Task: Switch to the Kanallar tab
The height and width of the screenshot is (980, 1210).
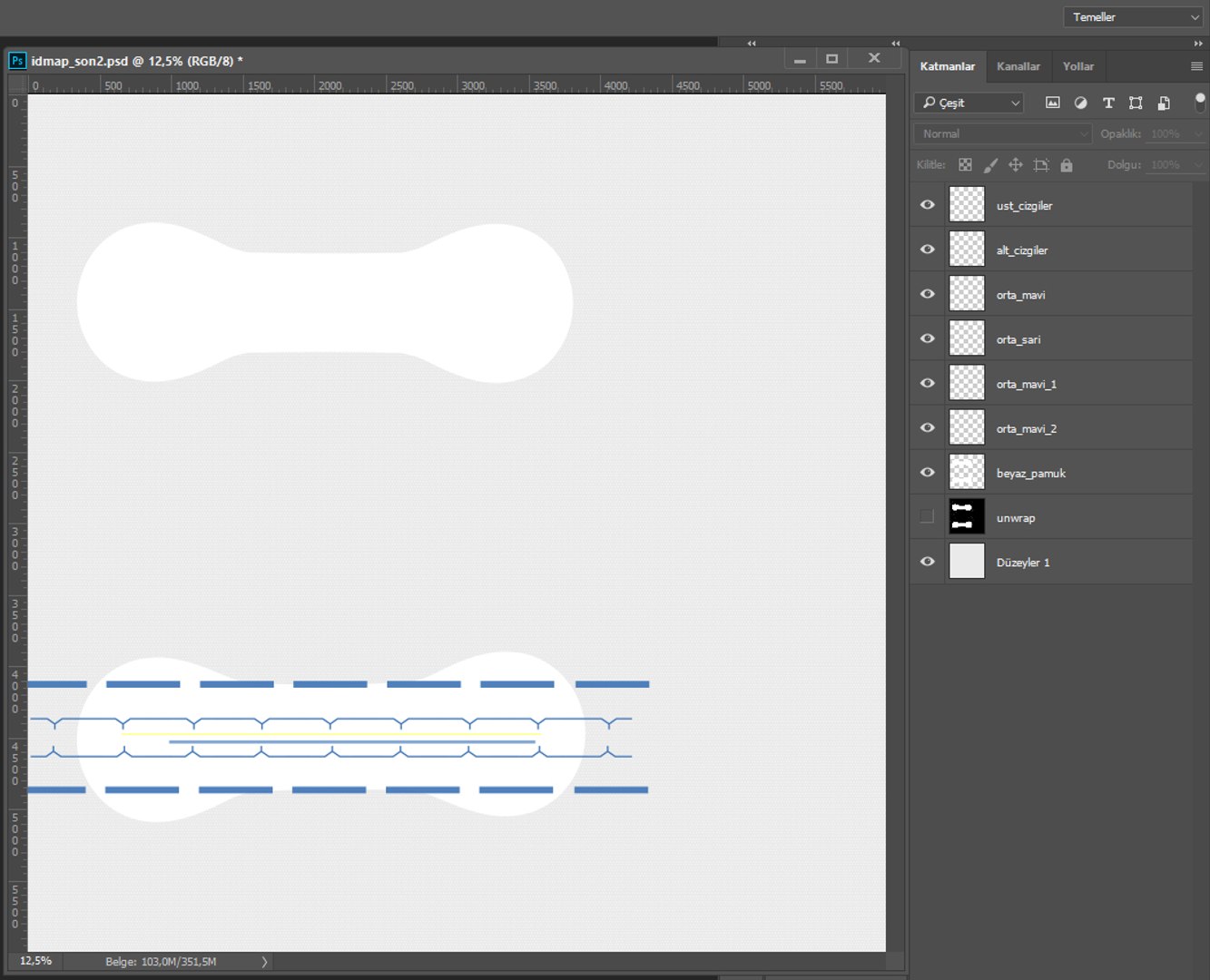Action: click(1018, 66)
